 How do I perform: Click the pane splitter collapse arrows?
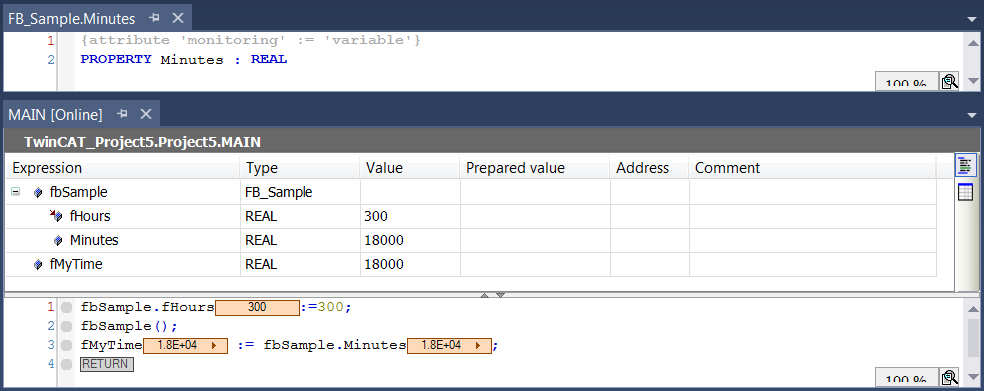tap(492, 294)
